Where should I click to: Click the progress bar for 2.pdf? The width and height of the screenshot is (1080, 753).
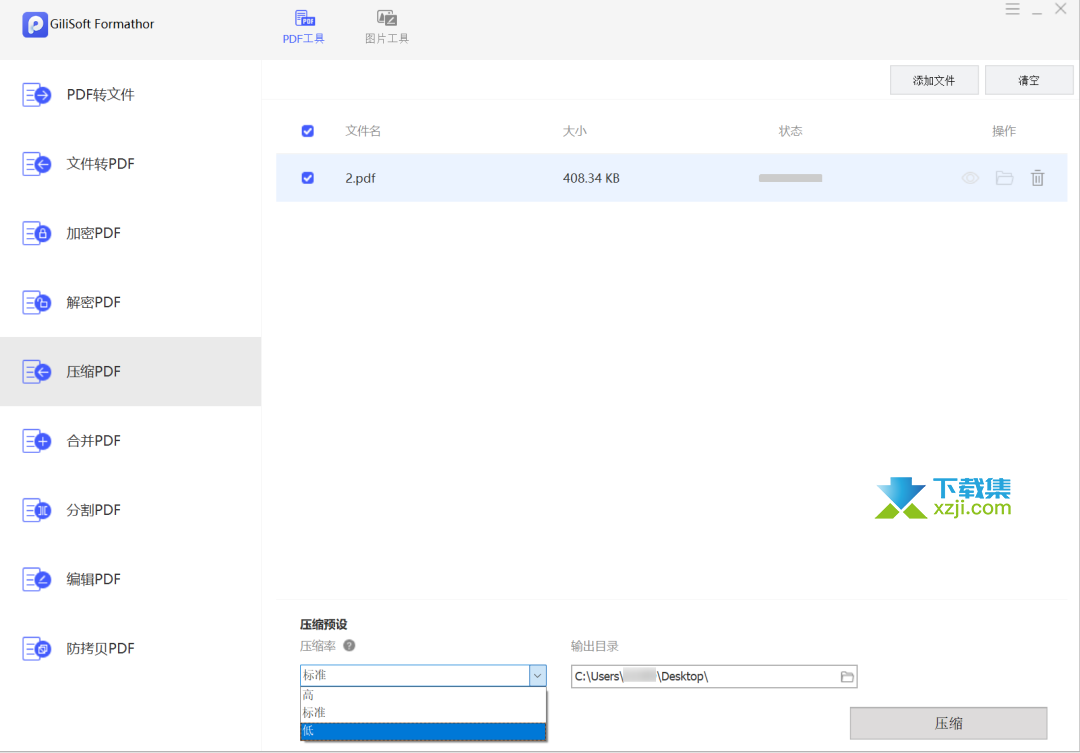coord(790,177)
